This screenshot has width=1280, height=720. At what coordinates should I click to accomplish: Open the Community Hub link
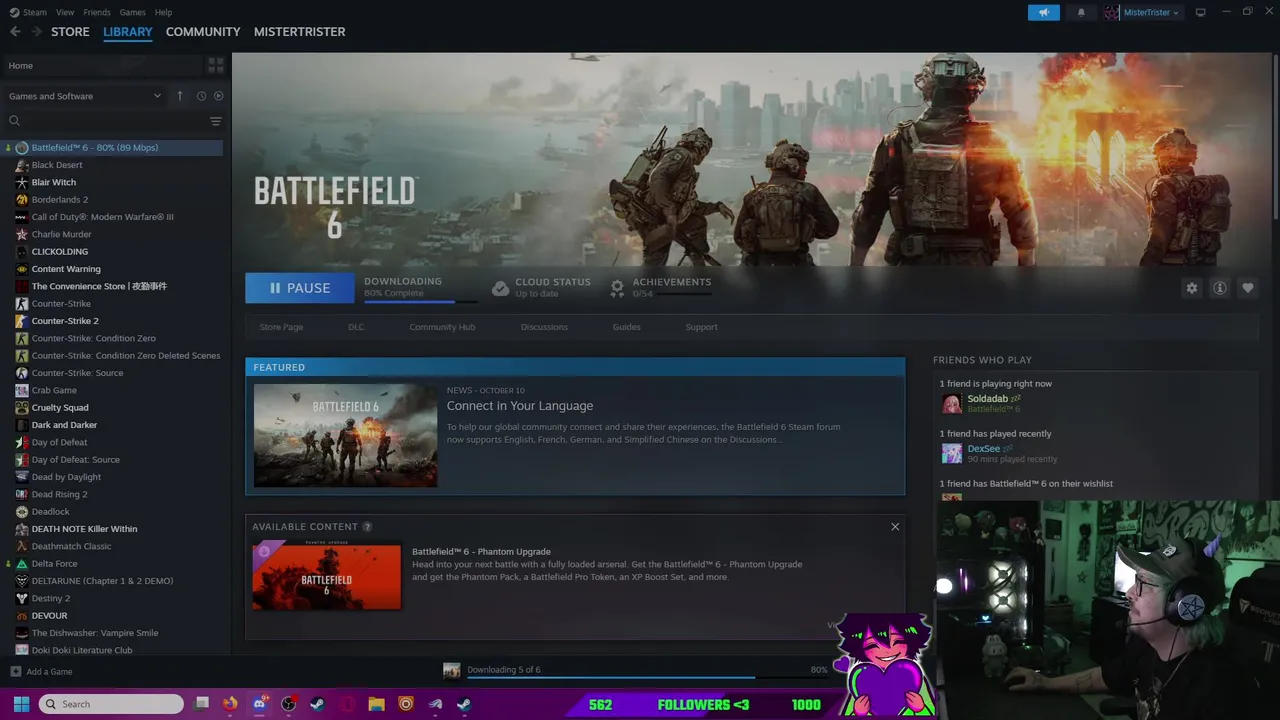tap(442, 327)
